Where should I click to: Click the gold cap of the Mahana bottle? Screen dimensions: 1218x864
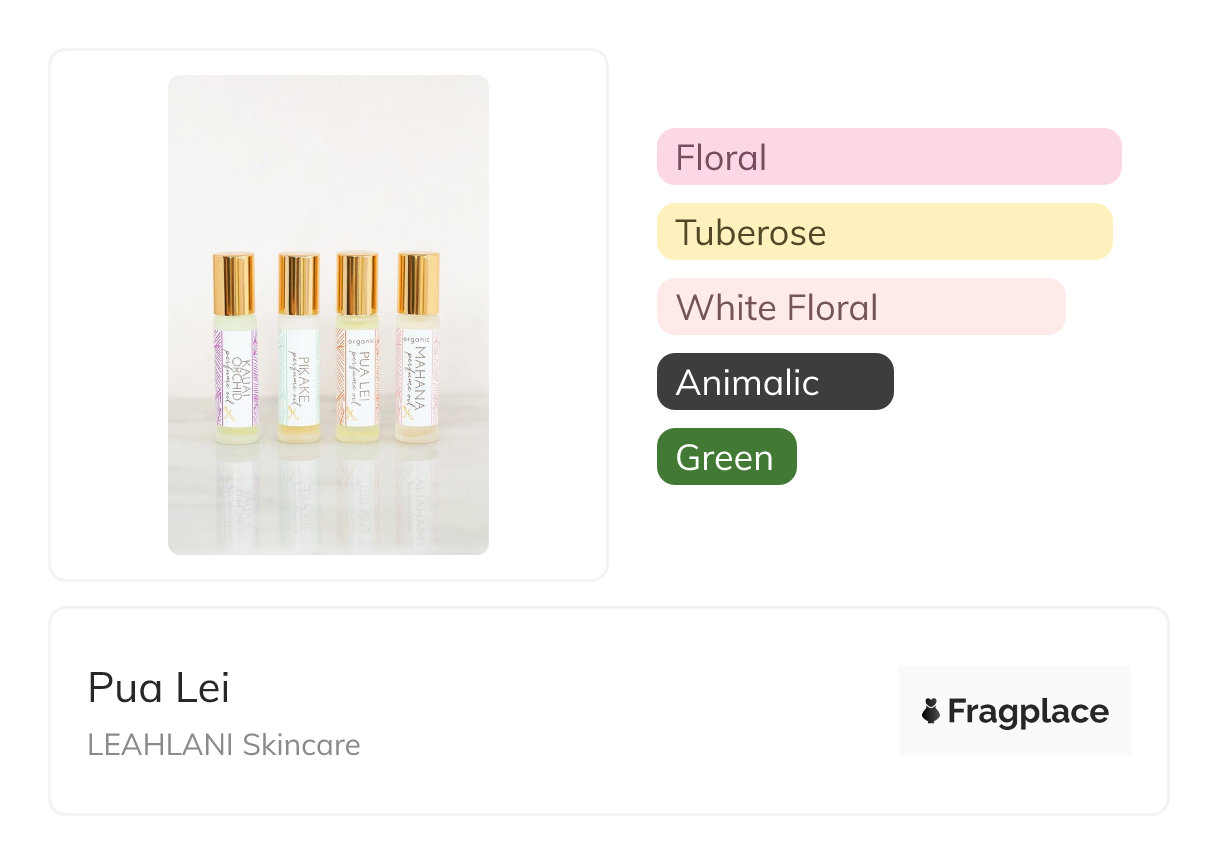tap(417, 284)
